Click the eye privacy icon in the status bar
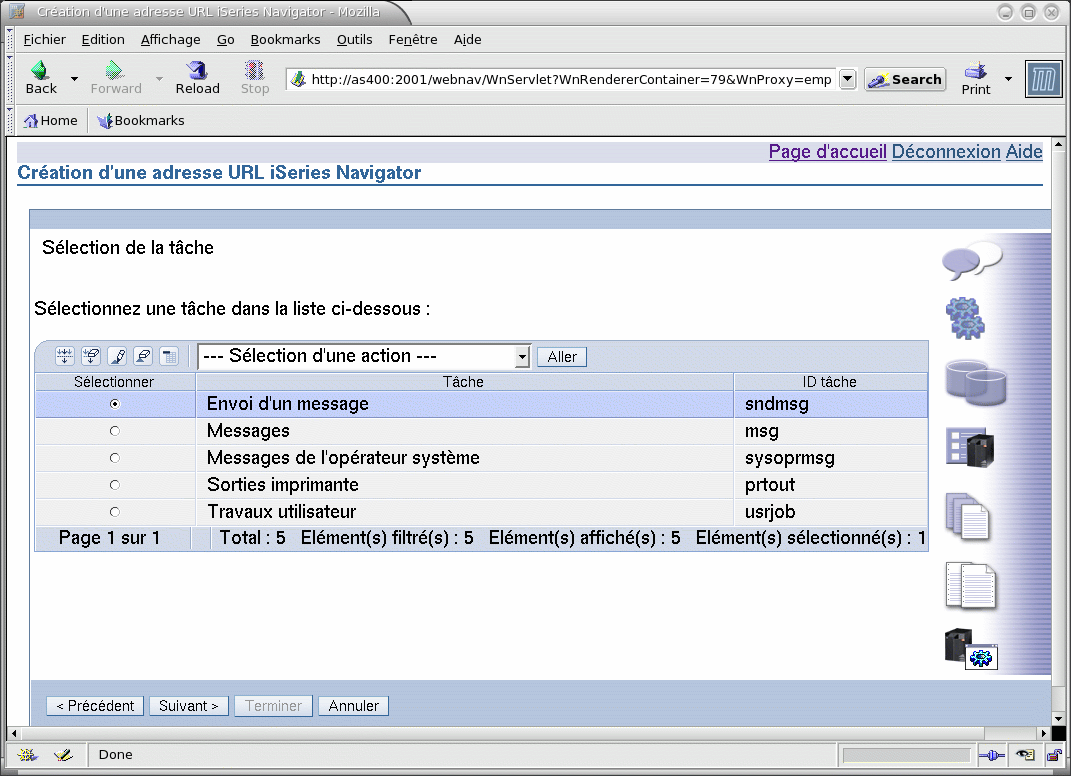 click(x=1025, y=755)
